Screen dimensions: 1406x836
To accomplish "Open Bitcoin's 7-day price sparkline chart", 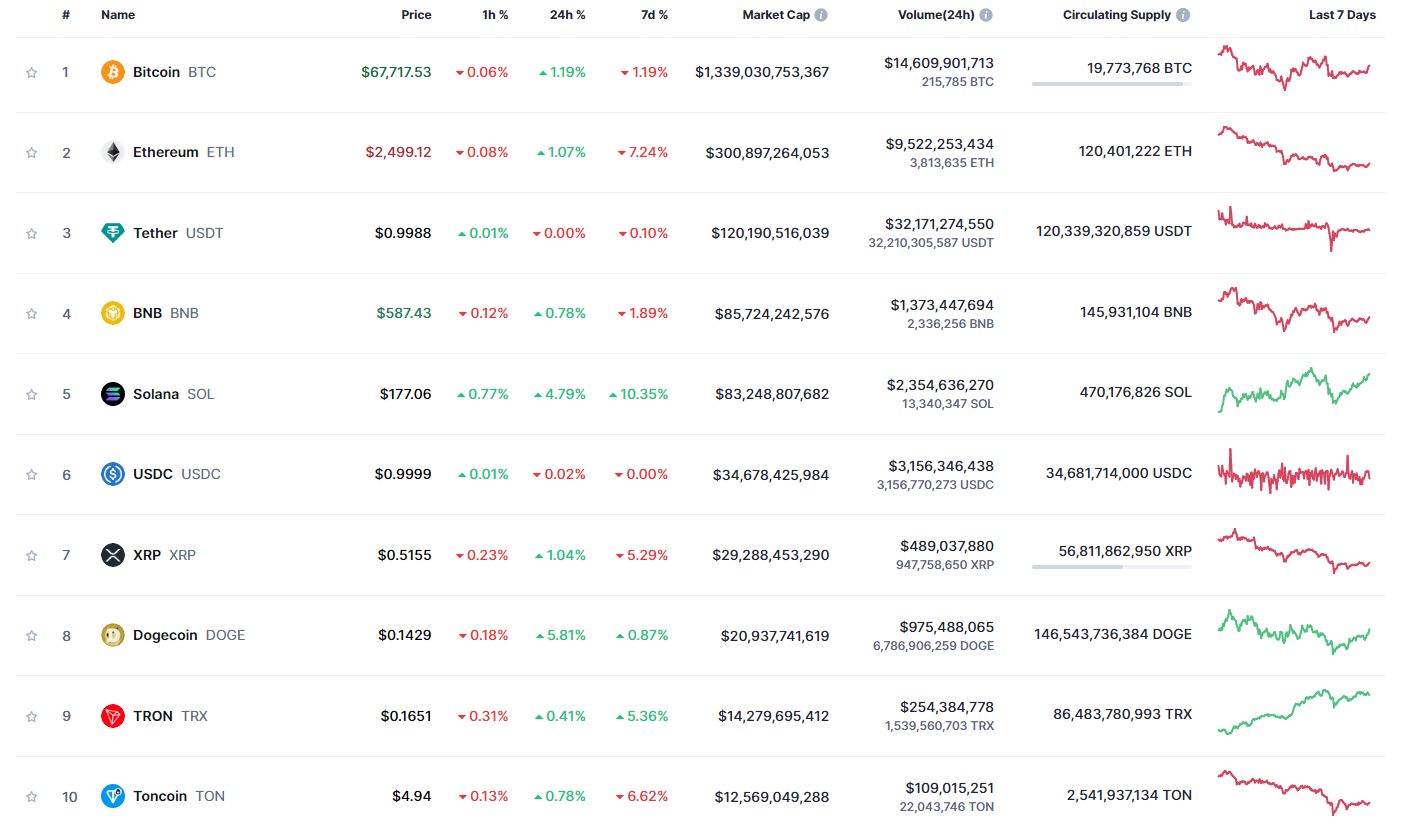I will [1294, 67].
